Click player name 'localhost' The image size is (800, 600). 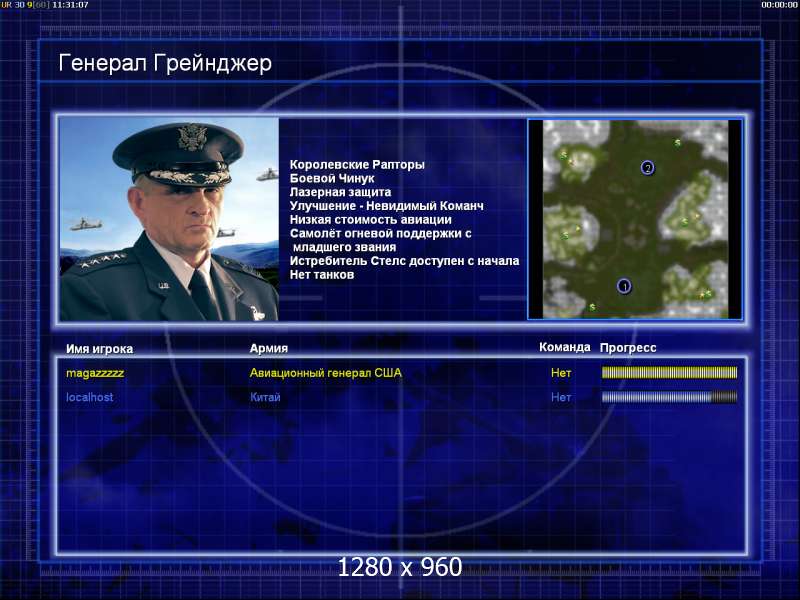point(90,397)
